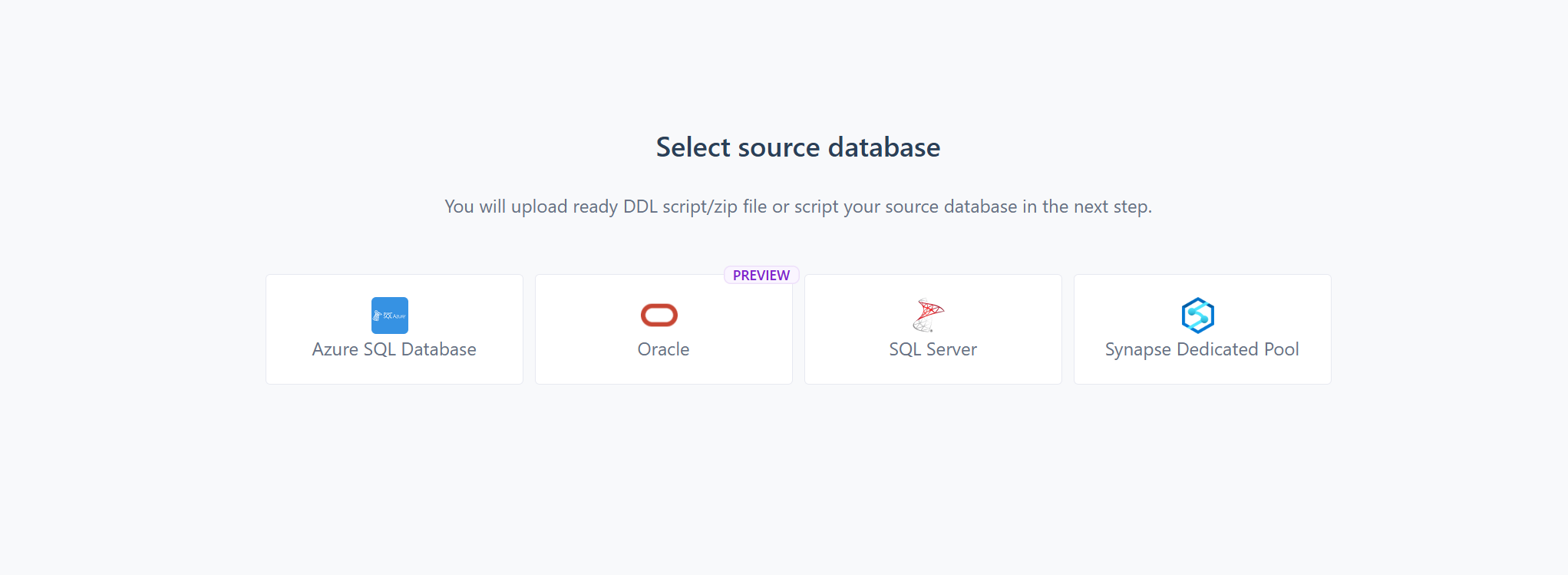Click the red Oracle logo icon

[659, 315]
